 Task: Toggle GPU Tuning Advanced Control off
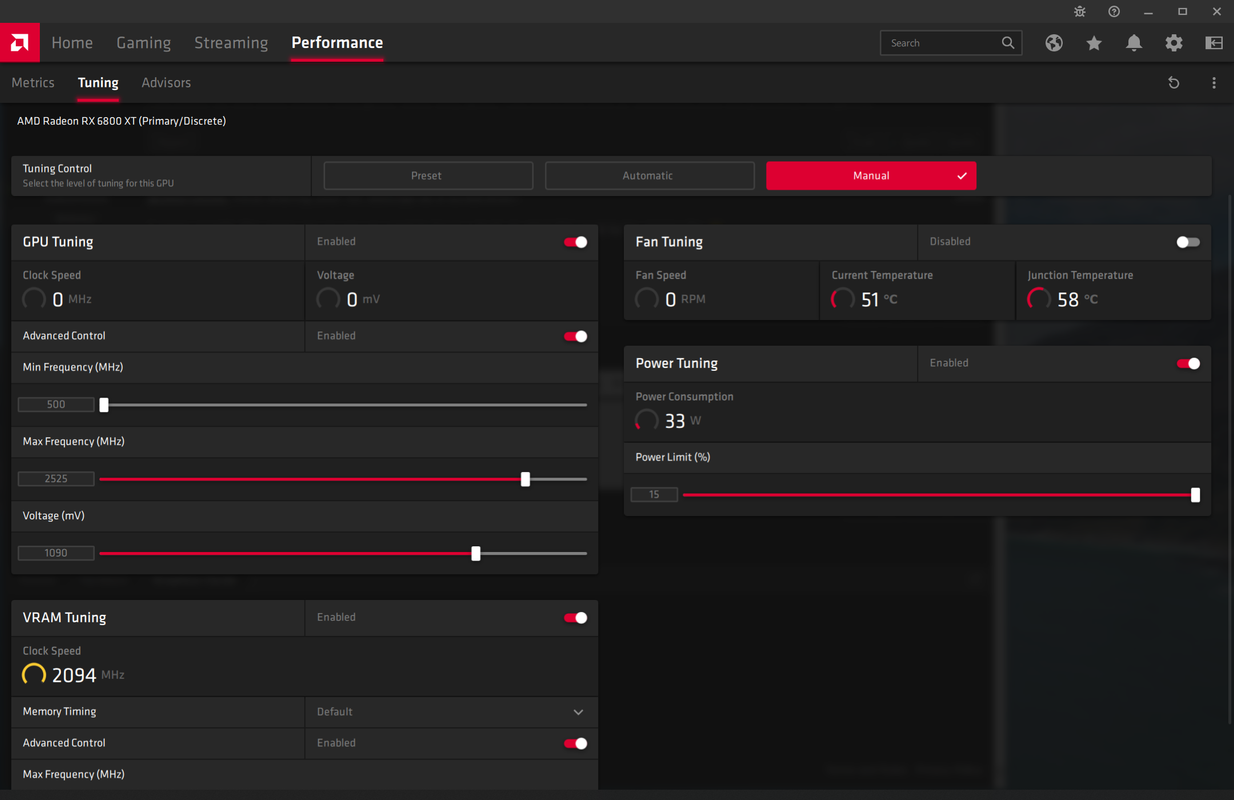click(576, 336)
